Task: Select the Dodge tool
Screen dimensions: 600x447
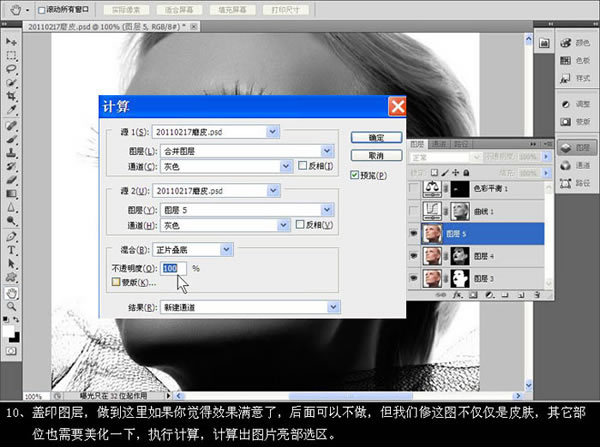Action: (11, 221)
